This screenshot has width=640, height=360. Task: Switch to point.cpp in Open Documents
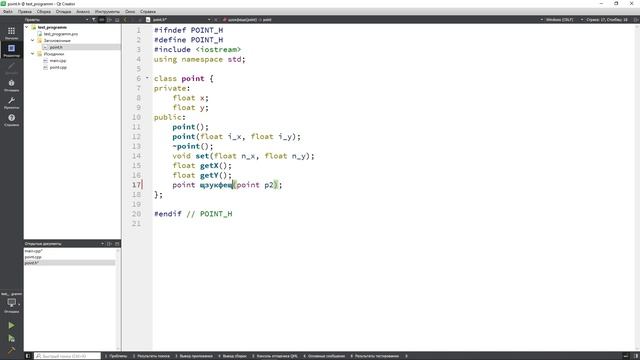(33, 257)
